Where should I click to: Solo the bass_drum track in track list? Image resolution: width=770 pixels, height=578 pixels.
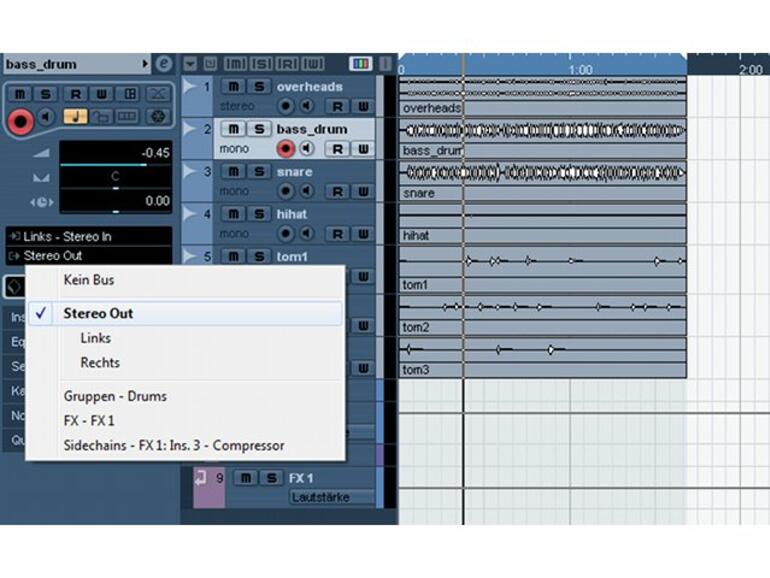[x=259, y=129]
